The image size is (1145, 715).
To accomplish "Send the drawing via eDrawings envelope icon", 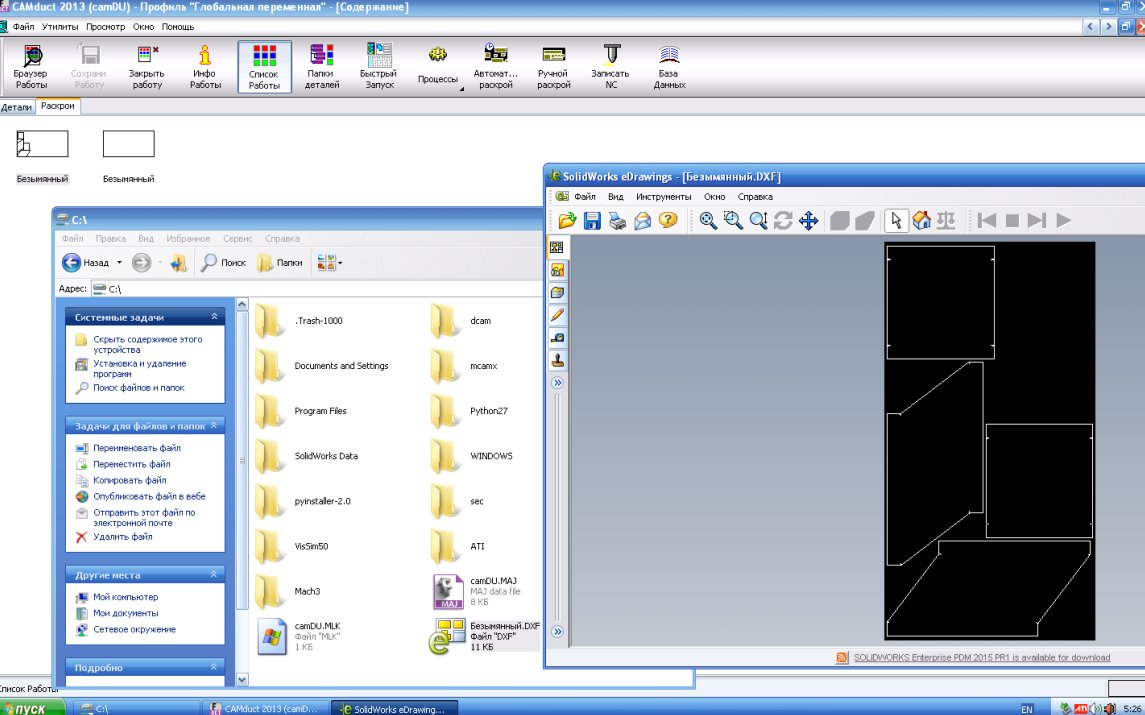I will (x=643, y=221).
